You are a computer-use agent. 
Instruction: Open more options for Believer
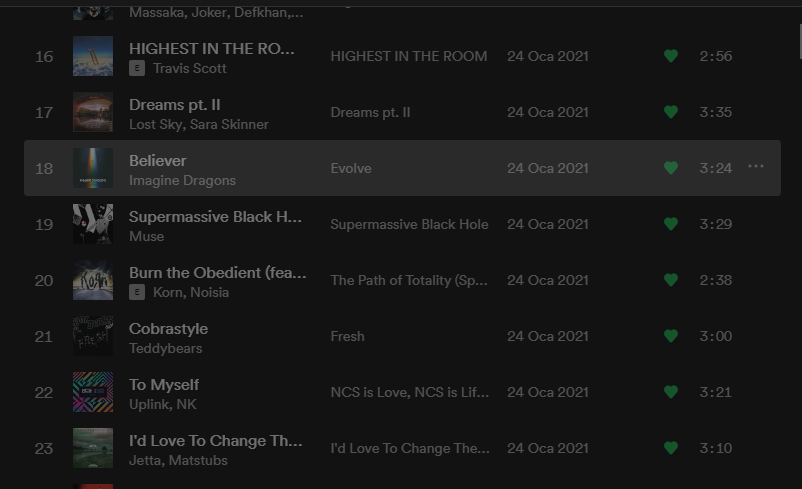756,167
